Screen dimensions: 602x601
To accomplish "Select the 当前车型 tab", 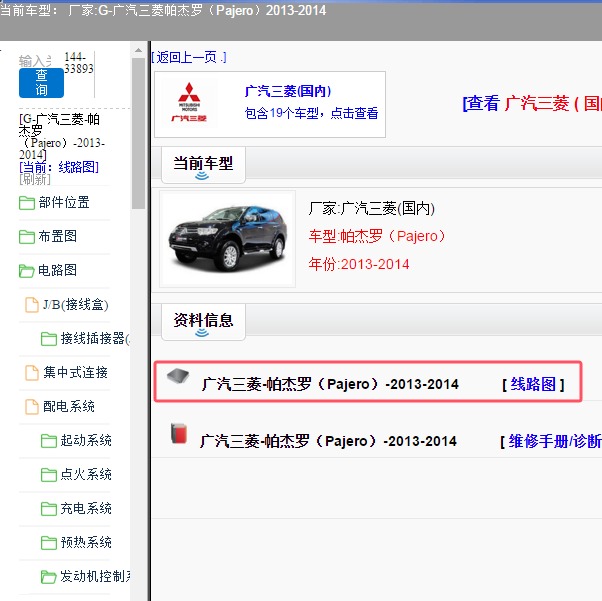I will pyautogui.click(x=203, y=165).
